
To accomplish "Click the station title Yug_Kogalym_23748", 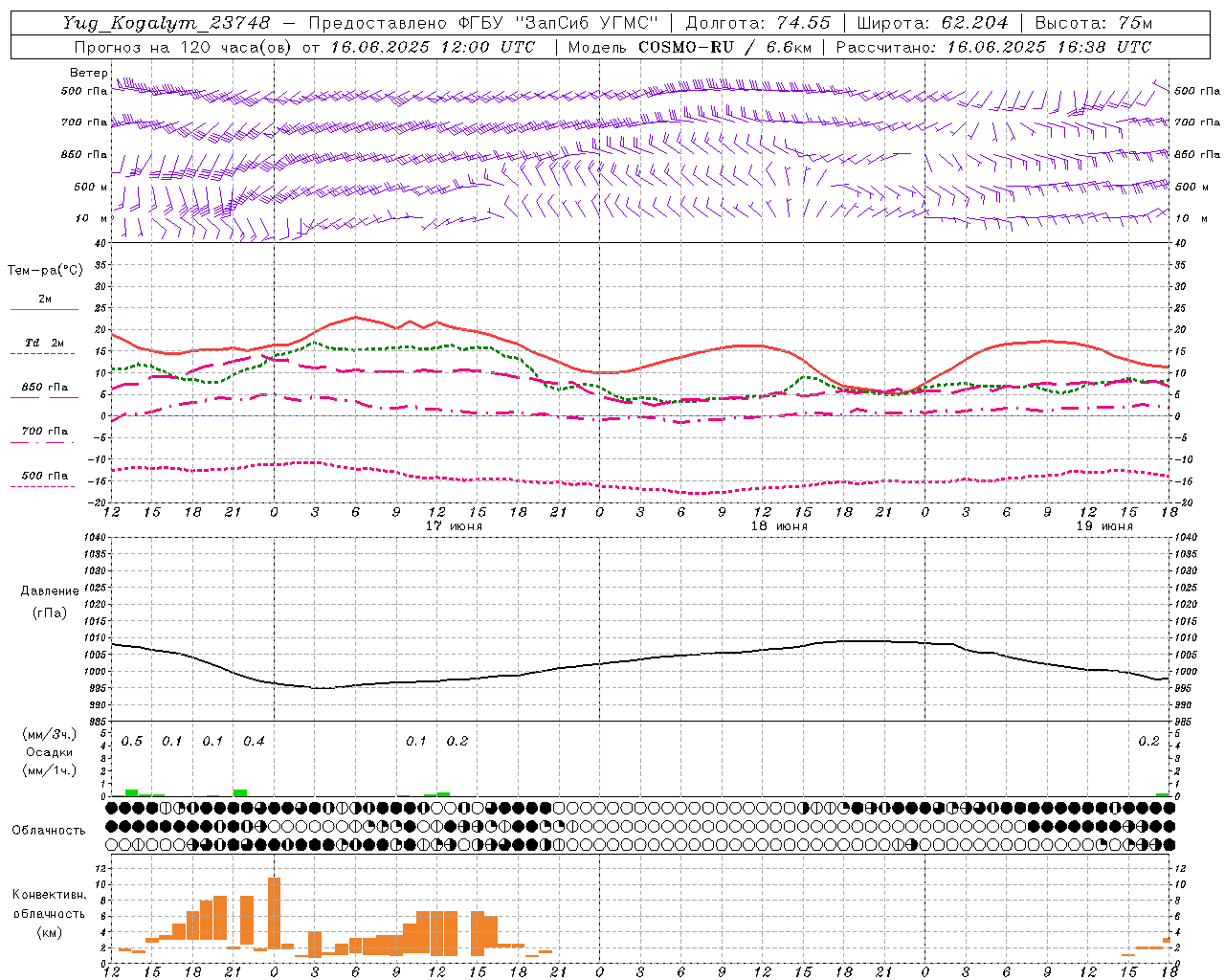I will [x=167, y=23].
